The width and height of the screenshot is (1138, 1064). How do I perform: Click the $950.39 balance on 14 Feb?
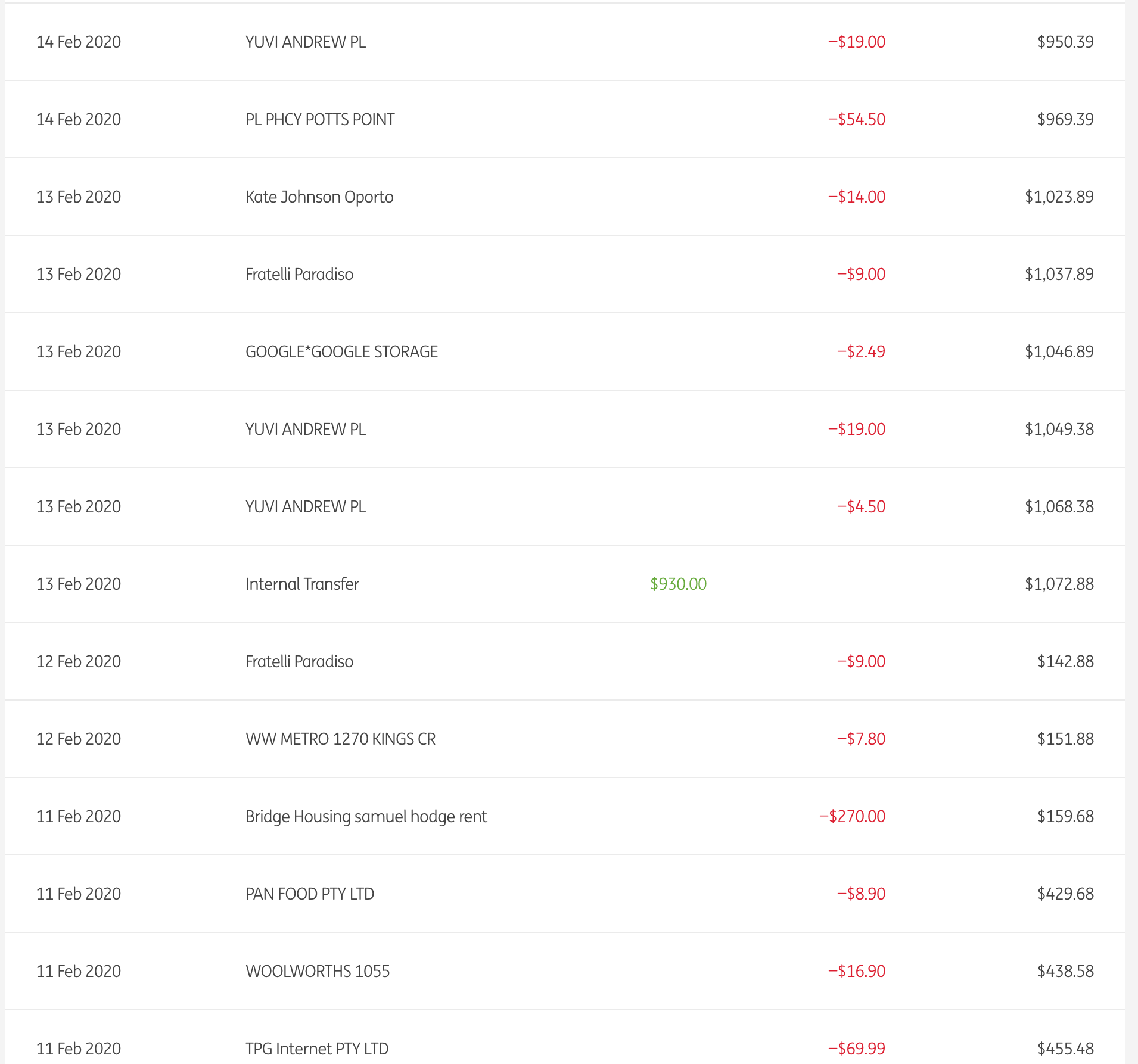1065,42
